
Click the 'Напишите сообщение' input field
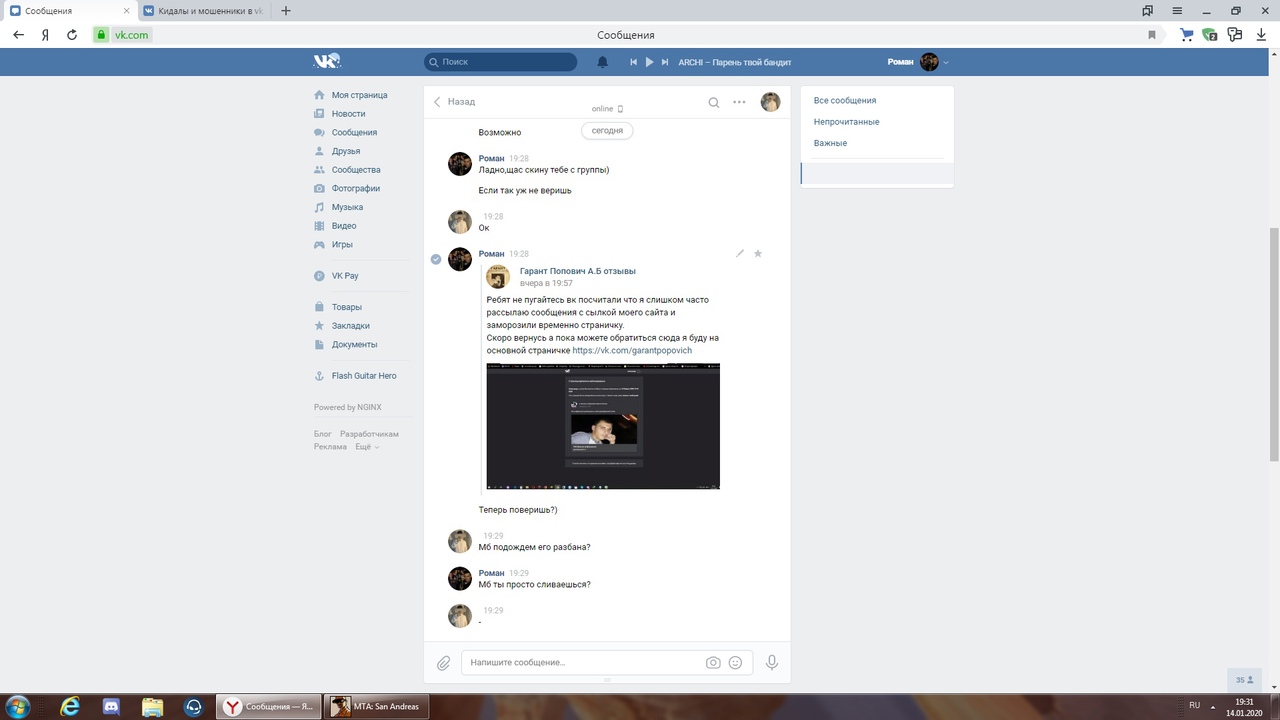click(580, 662)
